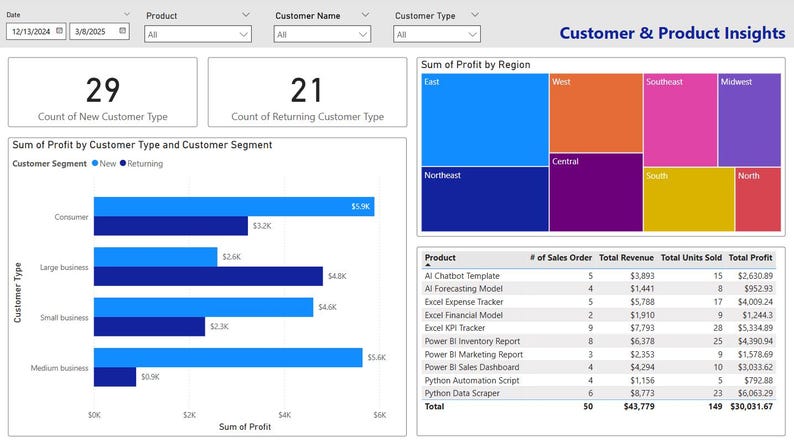This screenshot has width=794, height=442.
Task: Click the Customer Type axis label
Action: pyautogui.click(x=18, y=293)
